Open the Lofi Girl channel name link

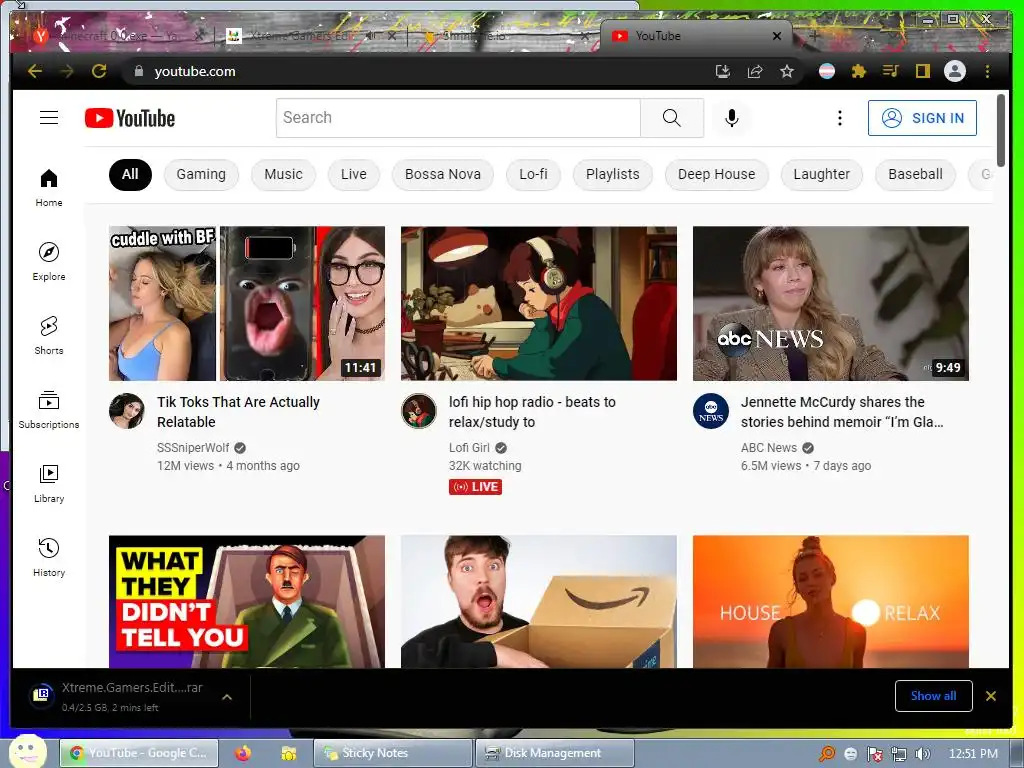click(469, 447)
